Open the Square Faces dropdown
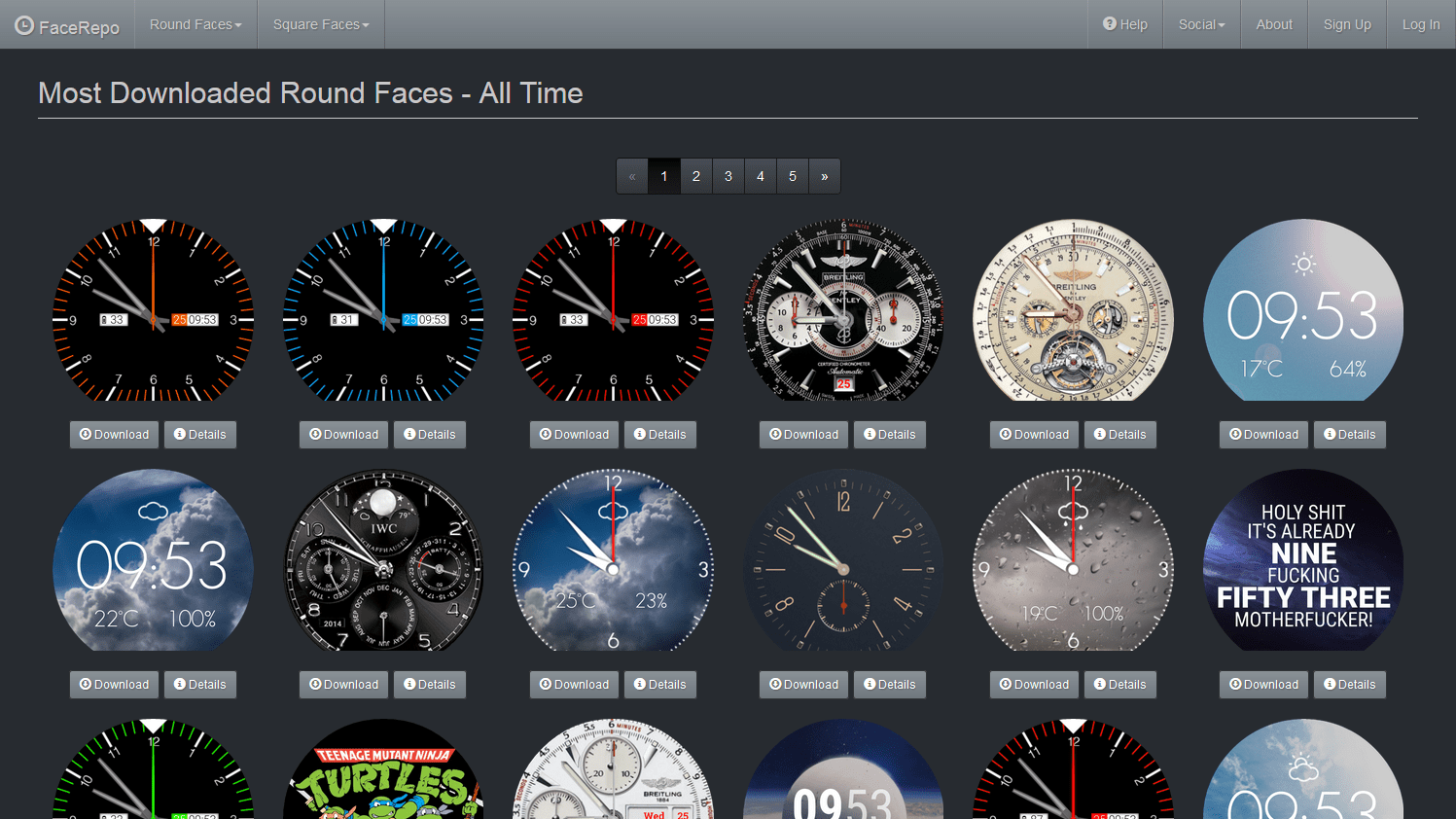Viewport: 1456px width, 819px height. [x=320, y=24]
